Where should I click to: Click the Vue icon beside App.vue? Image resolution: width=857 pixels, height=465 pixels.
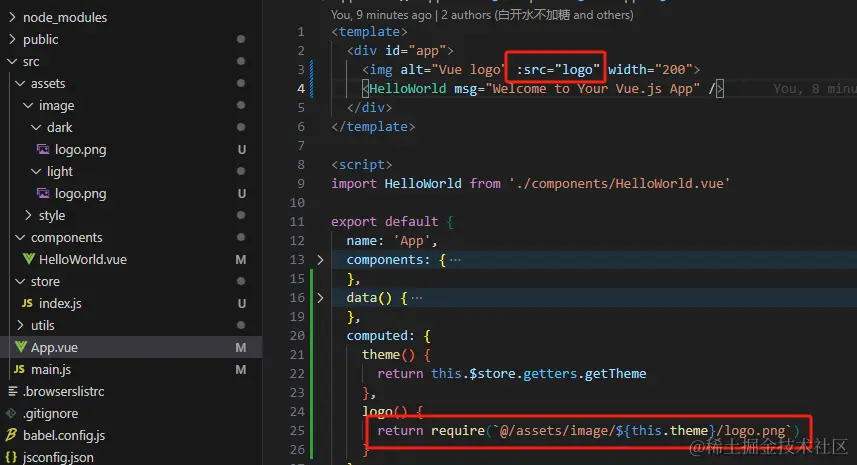[21, 347]
